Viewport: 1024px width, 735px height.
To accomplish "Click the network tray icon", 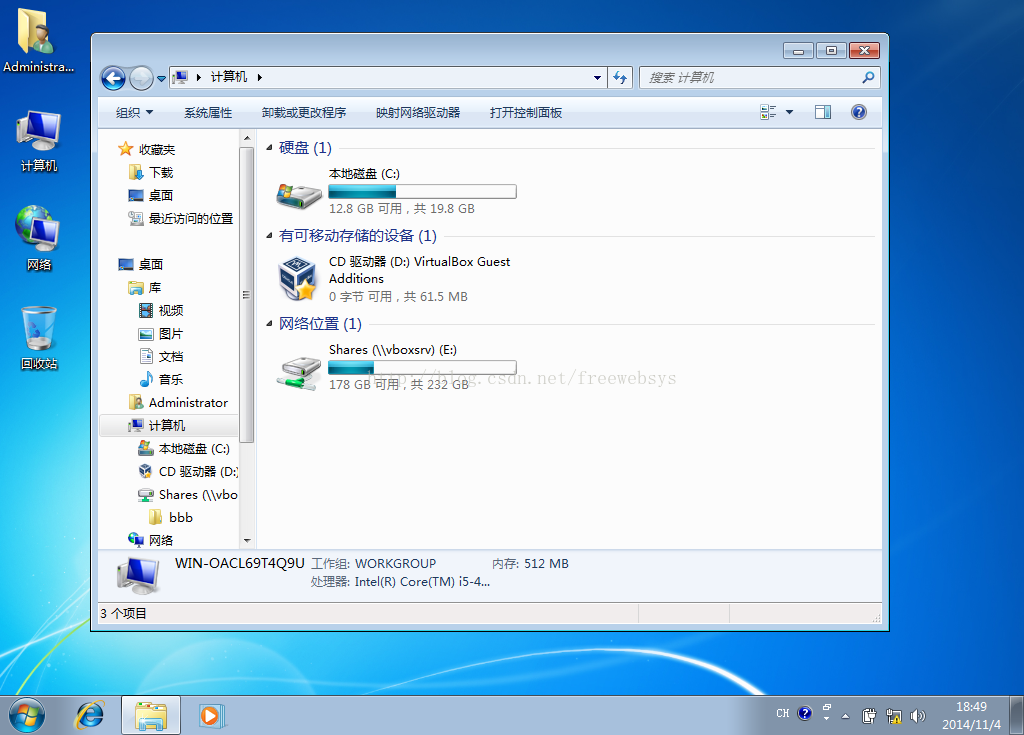I will [893, 716].
